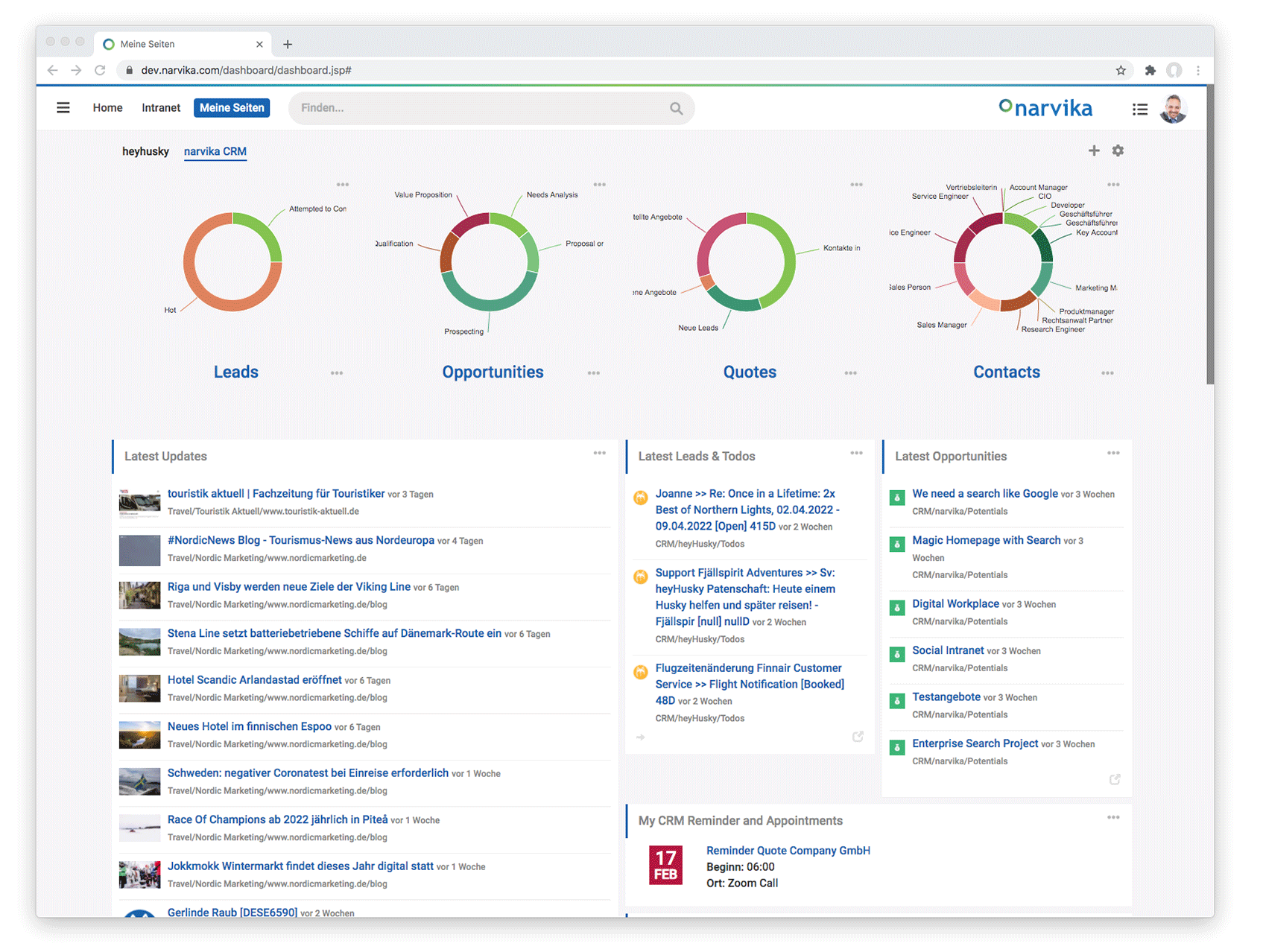Switch to heyhusky dashboard tab
The image size is (1263, 952).
pyautogui.click(x=145, y=151)
